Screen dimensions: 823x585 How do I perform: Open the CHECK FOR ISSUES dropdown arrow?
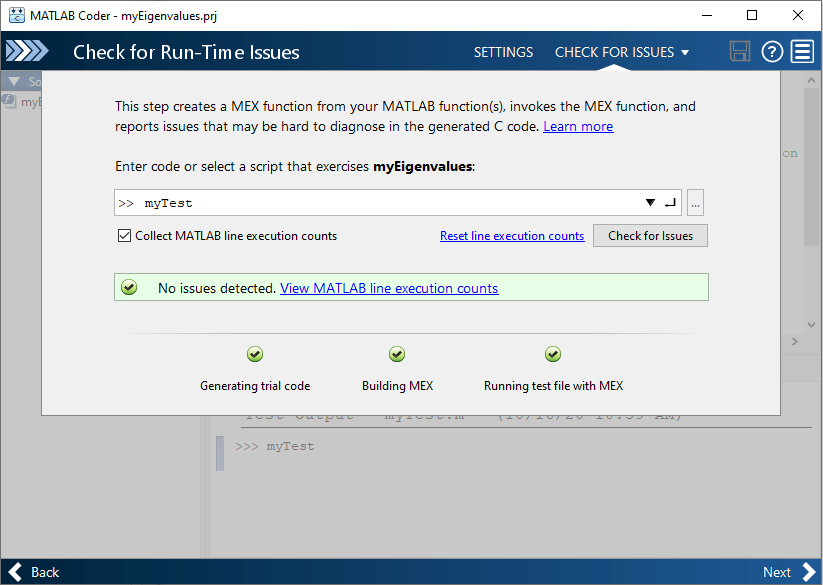coord(684,52)
